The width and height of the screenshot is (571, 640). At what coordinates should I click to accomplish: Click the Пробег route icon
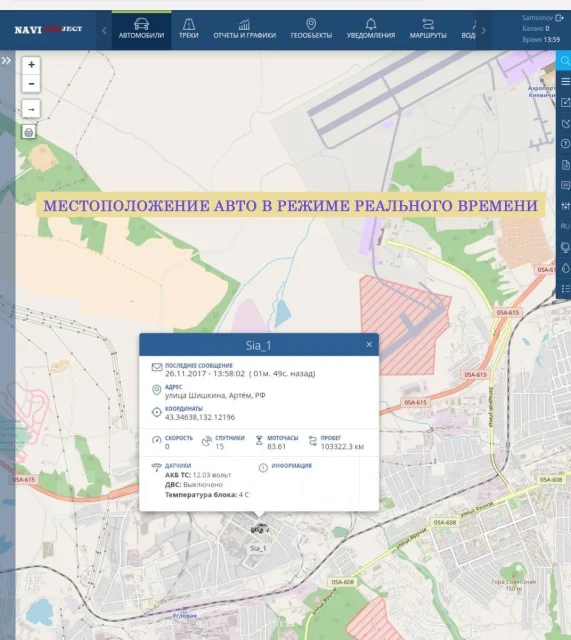(312, 440)
